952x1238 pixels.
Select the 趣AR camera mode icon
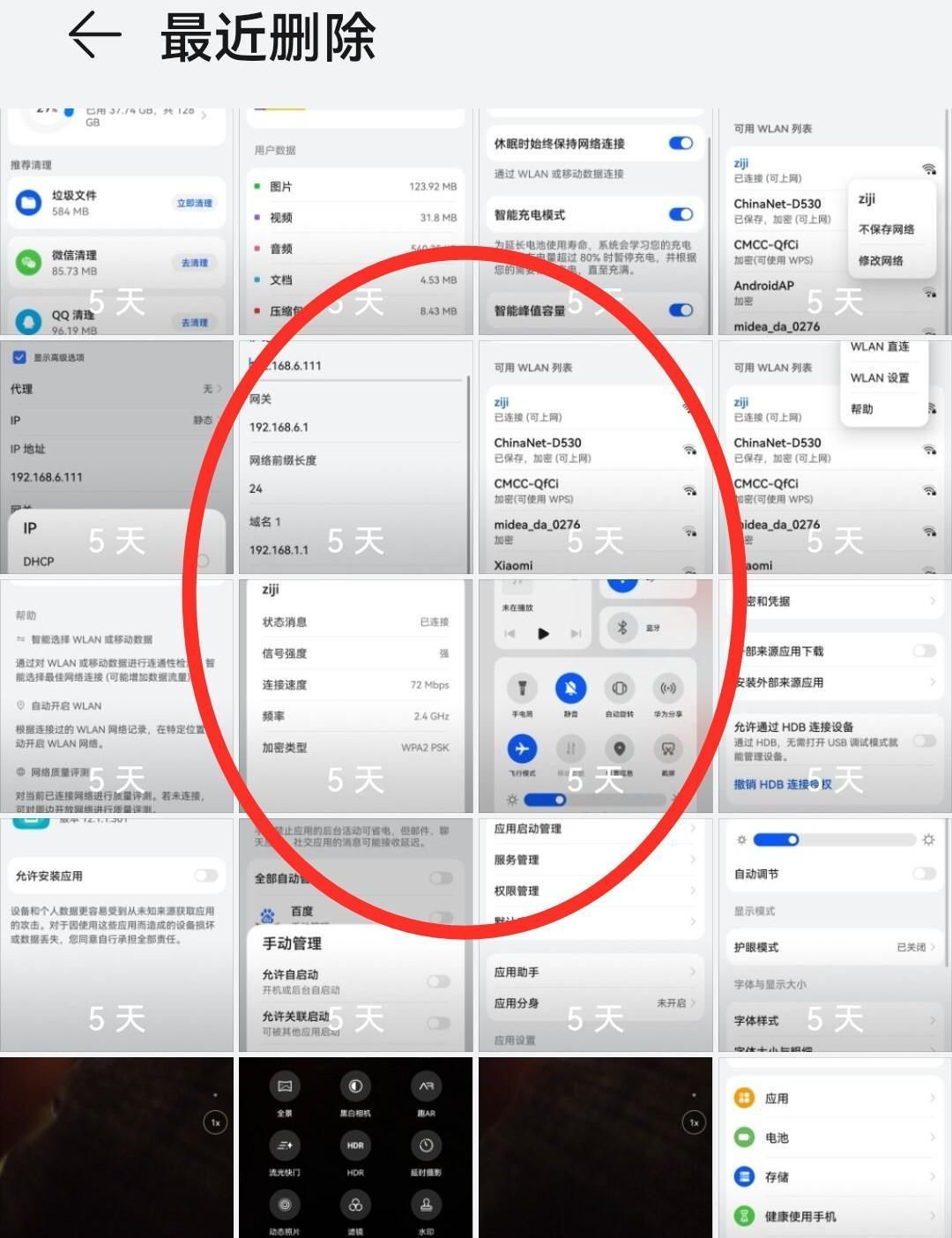point(426,1086)
